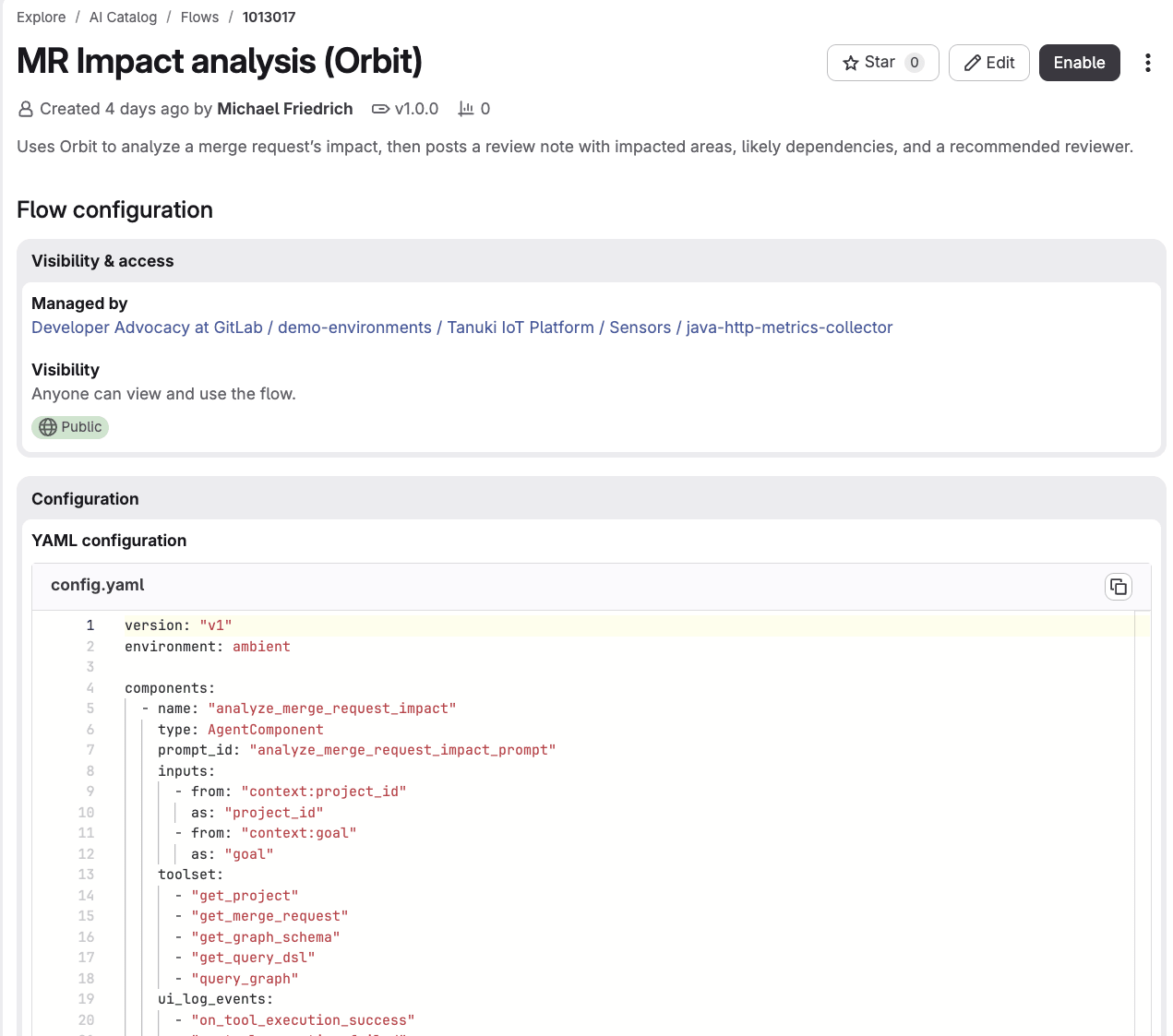Click the code viewer vertical scrollbar
The width and height of the screenshot is (1173, 1036).
tap(1143, 823)
